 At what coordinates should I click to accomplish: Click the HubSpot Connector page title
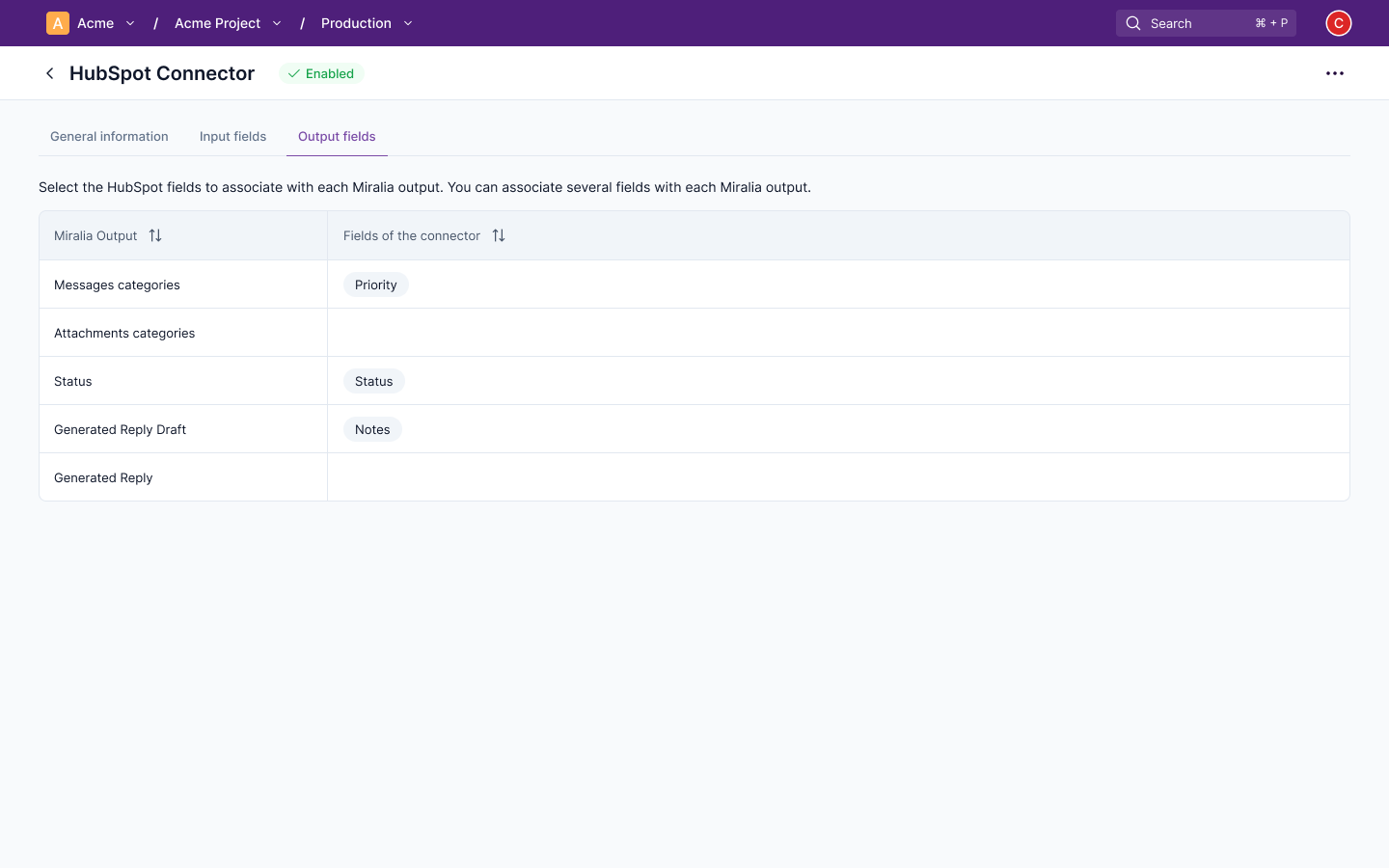point(162,73)
